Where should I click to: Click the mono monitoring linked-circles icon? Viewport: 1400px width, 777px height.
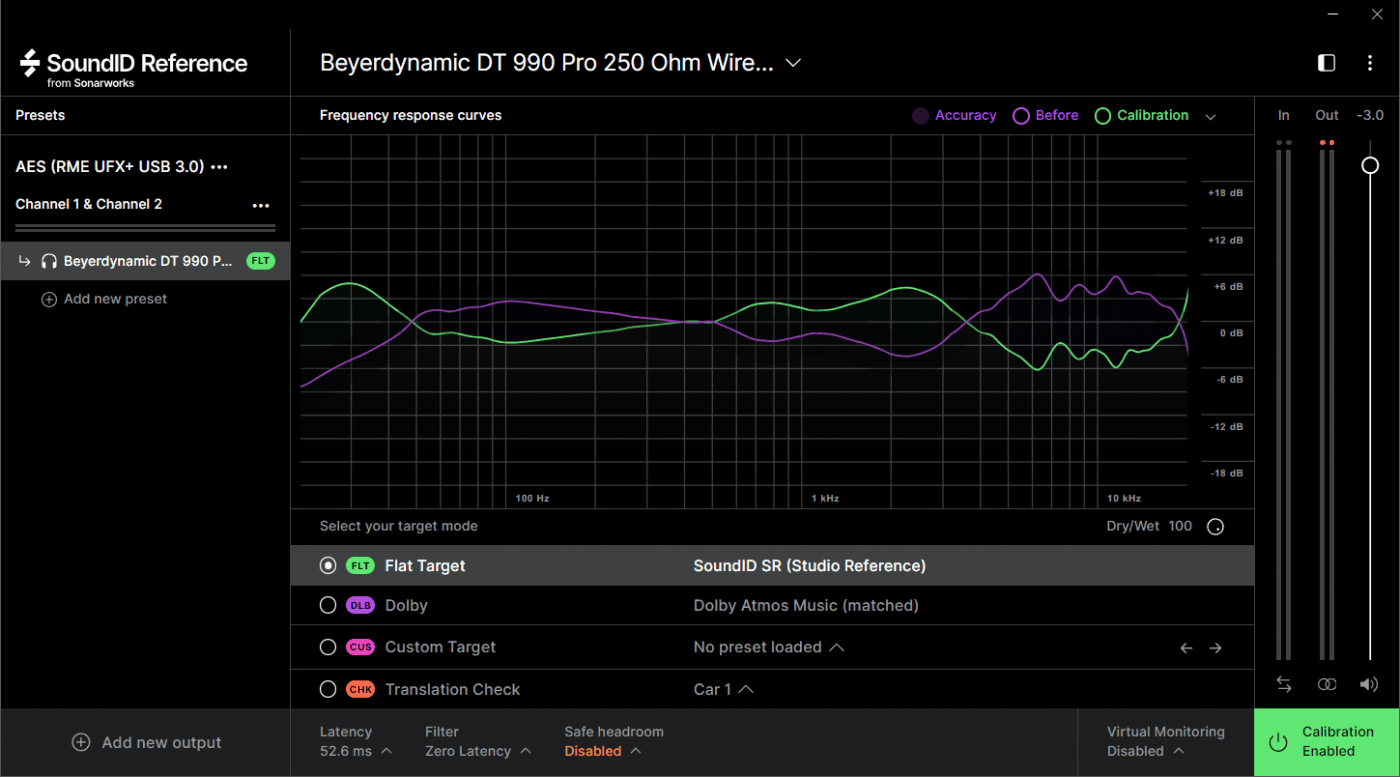(1327, 684)
